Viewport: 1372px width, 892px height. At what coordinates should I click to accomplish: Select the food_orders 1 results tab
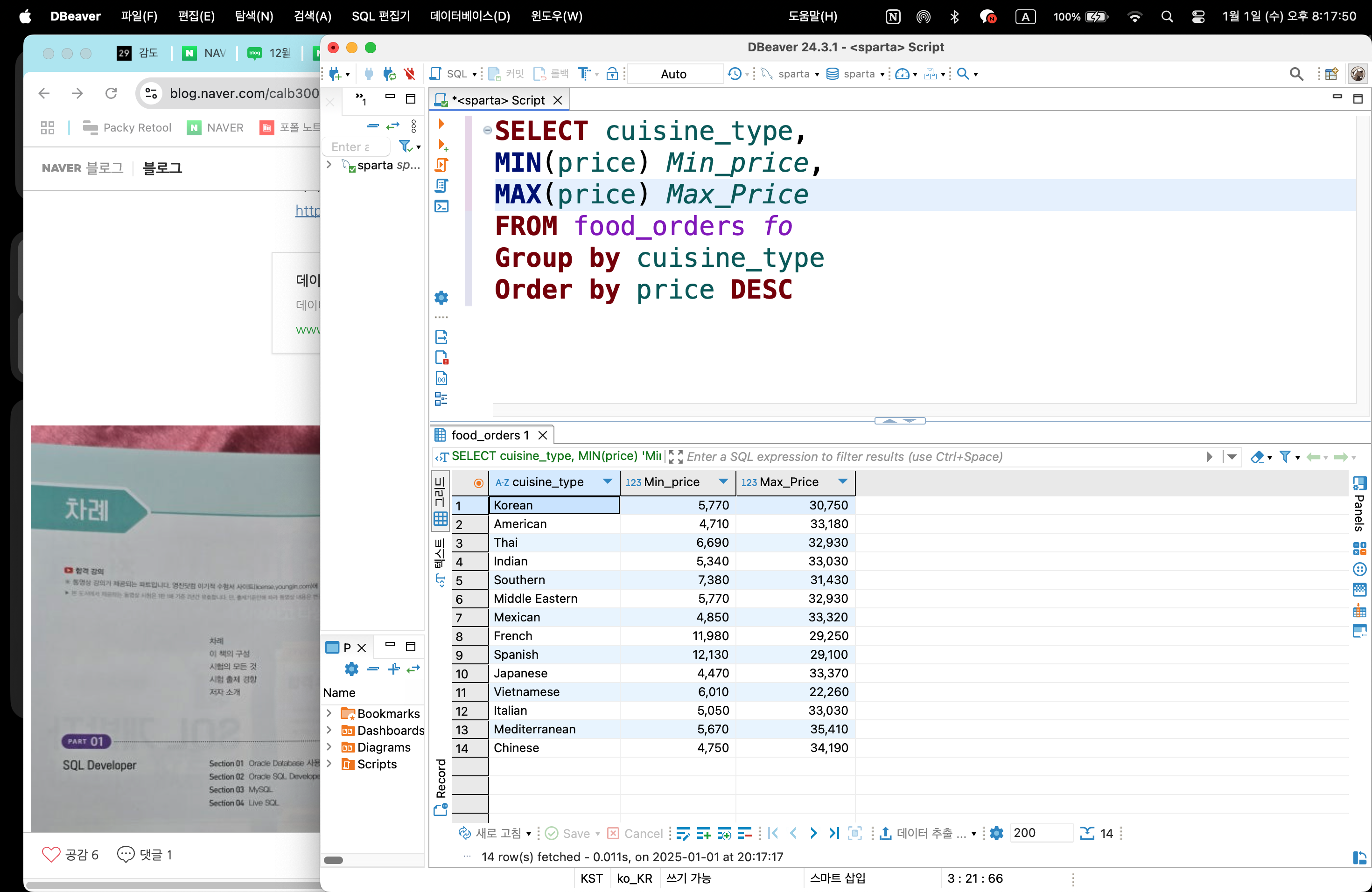pos(490,435)
